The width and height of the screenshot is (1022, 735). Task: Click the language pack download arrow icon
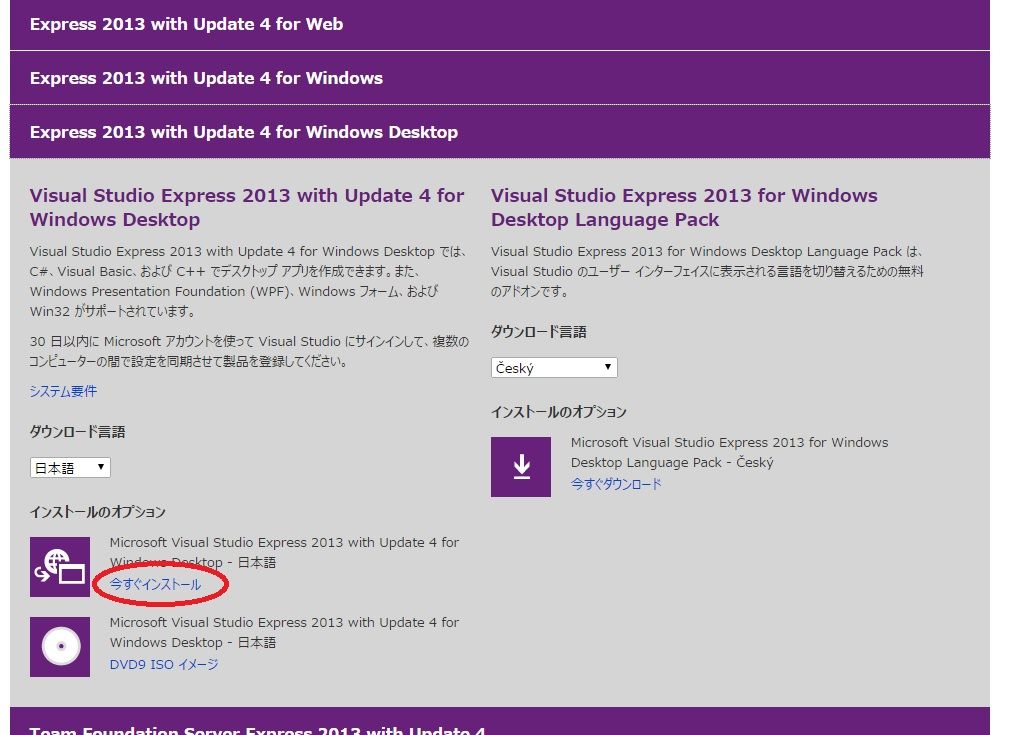coord(521,467)
